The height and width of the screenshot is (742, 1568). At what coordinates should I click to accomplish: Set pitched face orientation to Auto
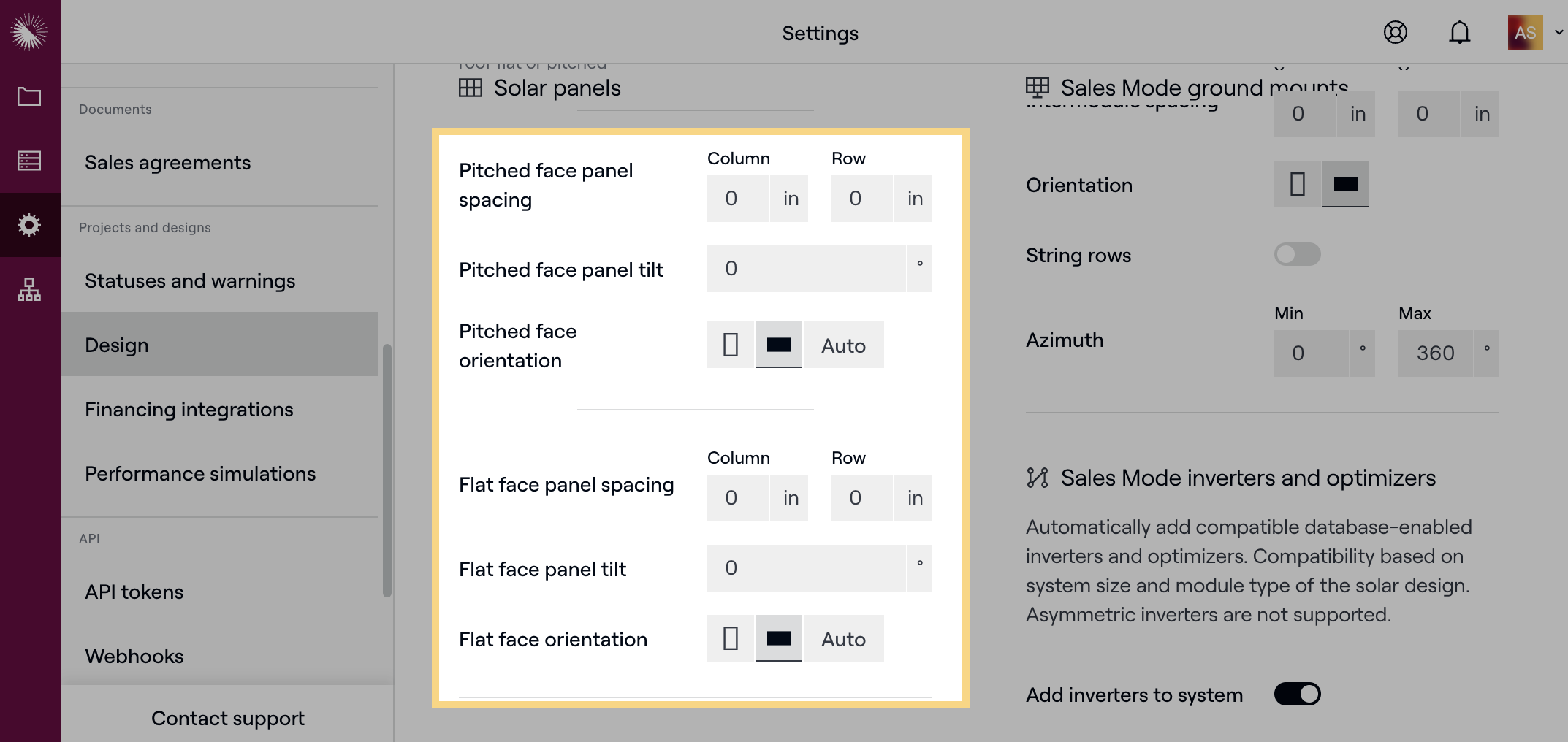click(x=843, y=345)
